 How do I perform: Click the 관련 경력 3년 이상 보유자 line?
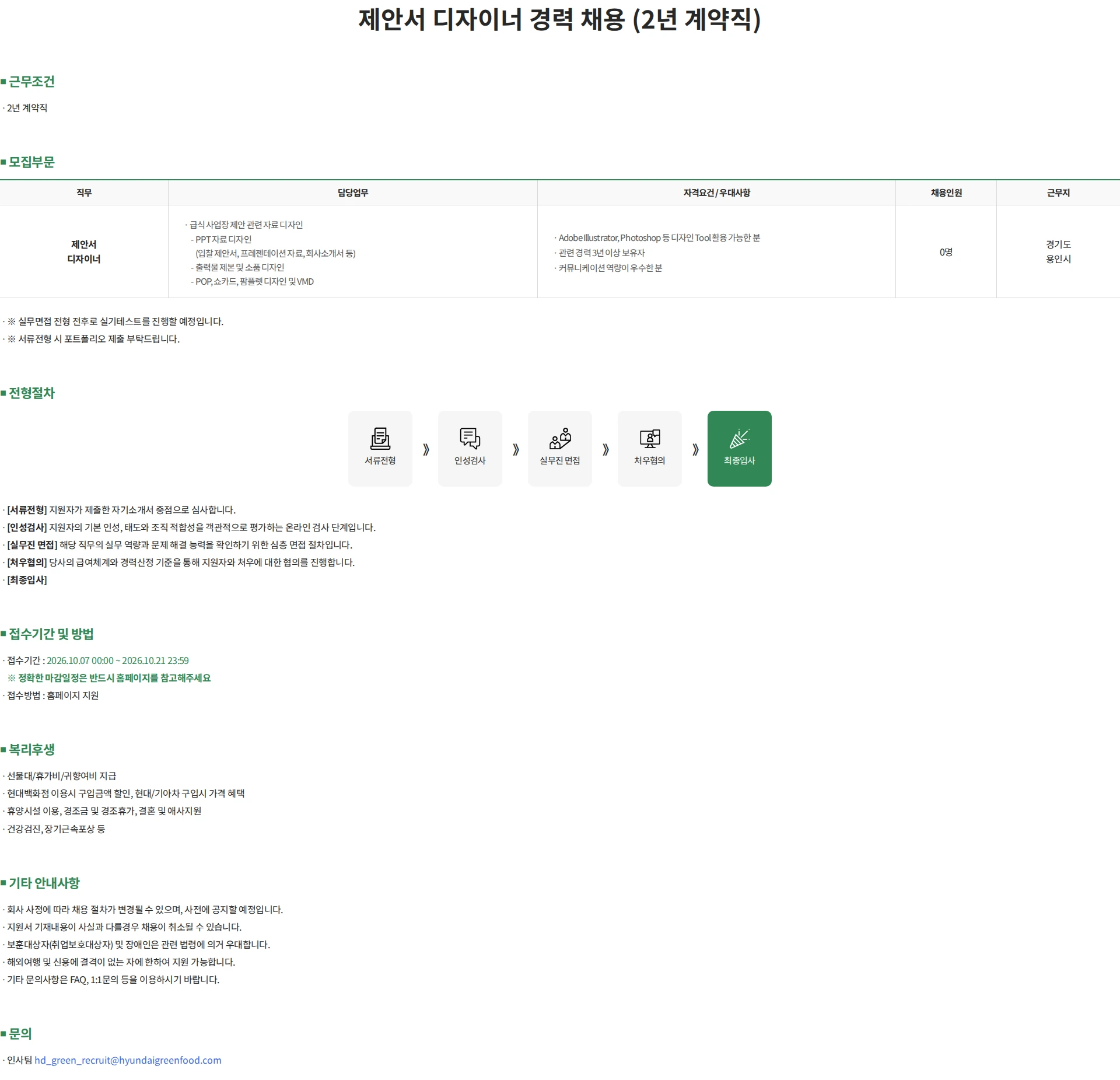coord(600,253)
